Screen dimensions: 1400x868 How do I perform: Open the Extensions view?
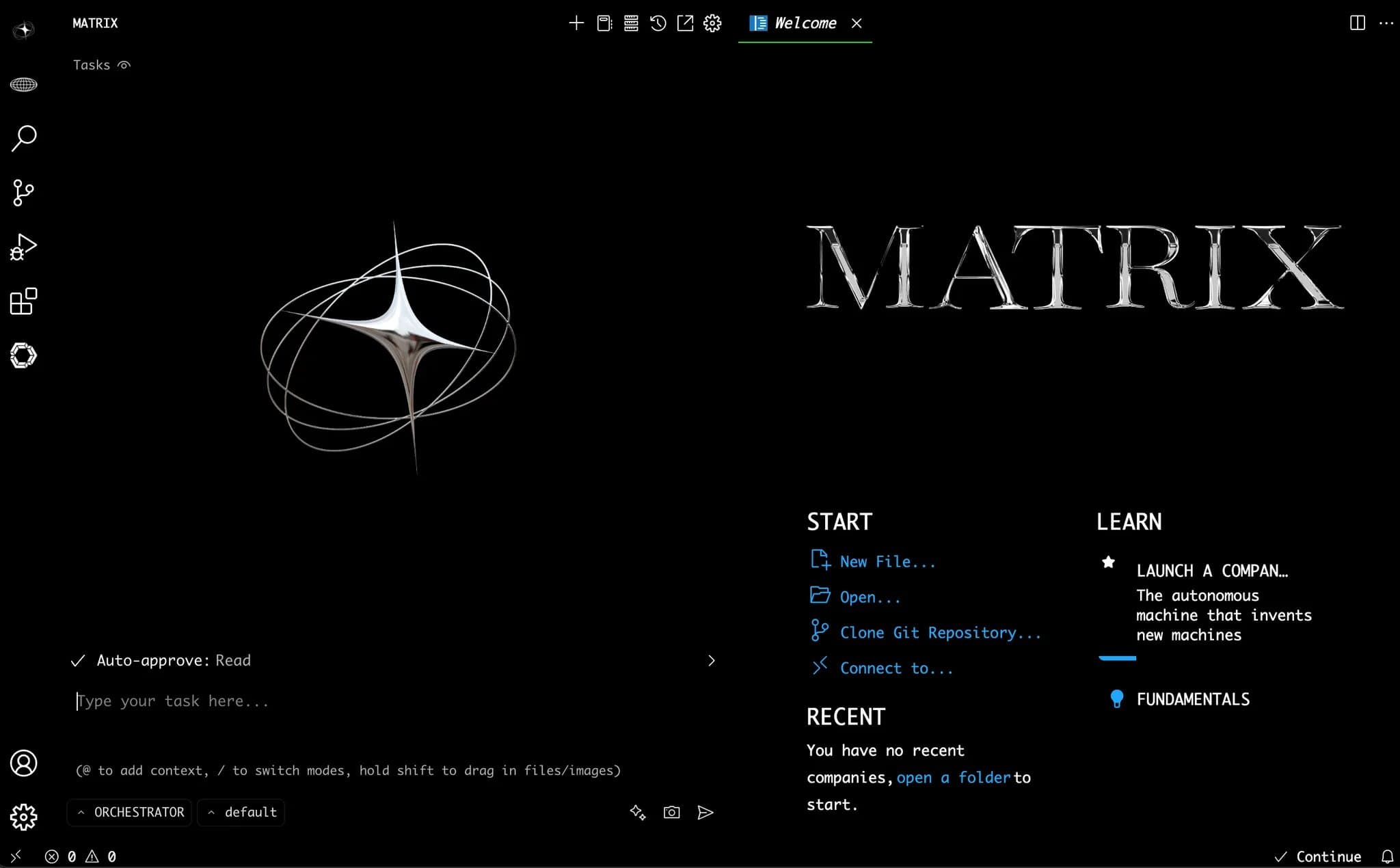24,301
